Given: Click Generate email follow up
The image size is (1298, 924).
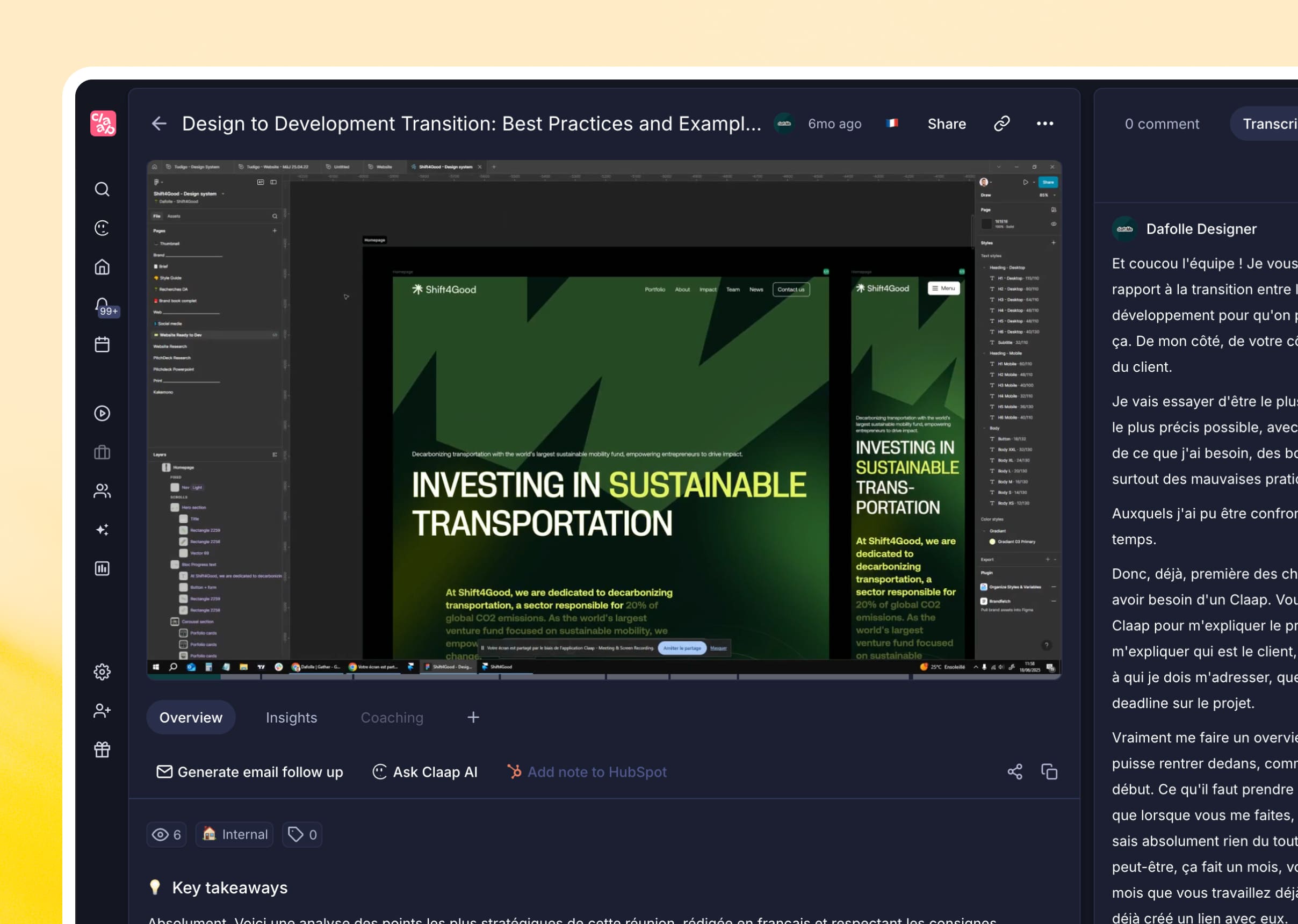Looking at the screenshot, I should tap(250, 772).
